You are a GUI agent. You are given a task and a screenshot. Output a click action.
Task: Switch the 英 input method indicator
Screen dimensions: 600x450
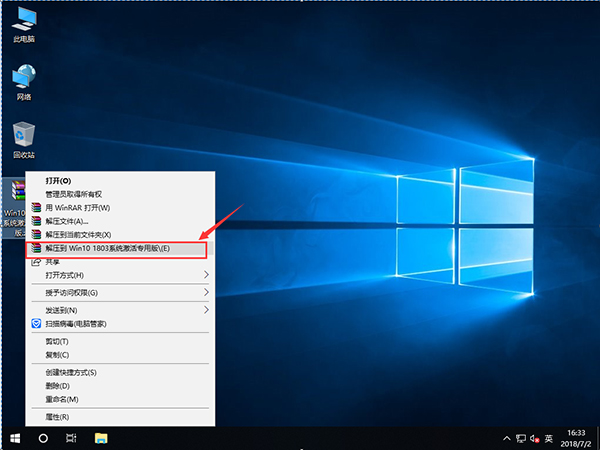[x=549, y=439]
